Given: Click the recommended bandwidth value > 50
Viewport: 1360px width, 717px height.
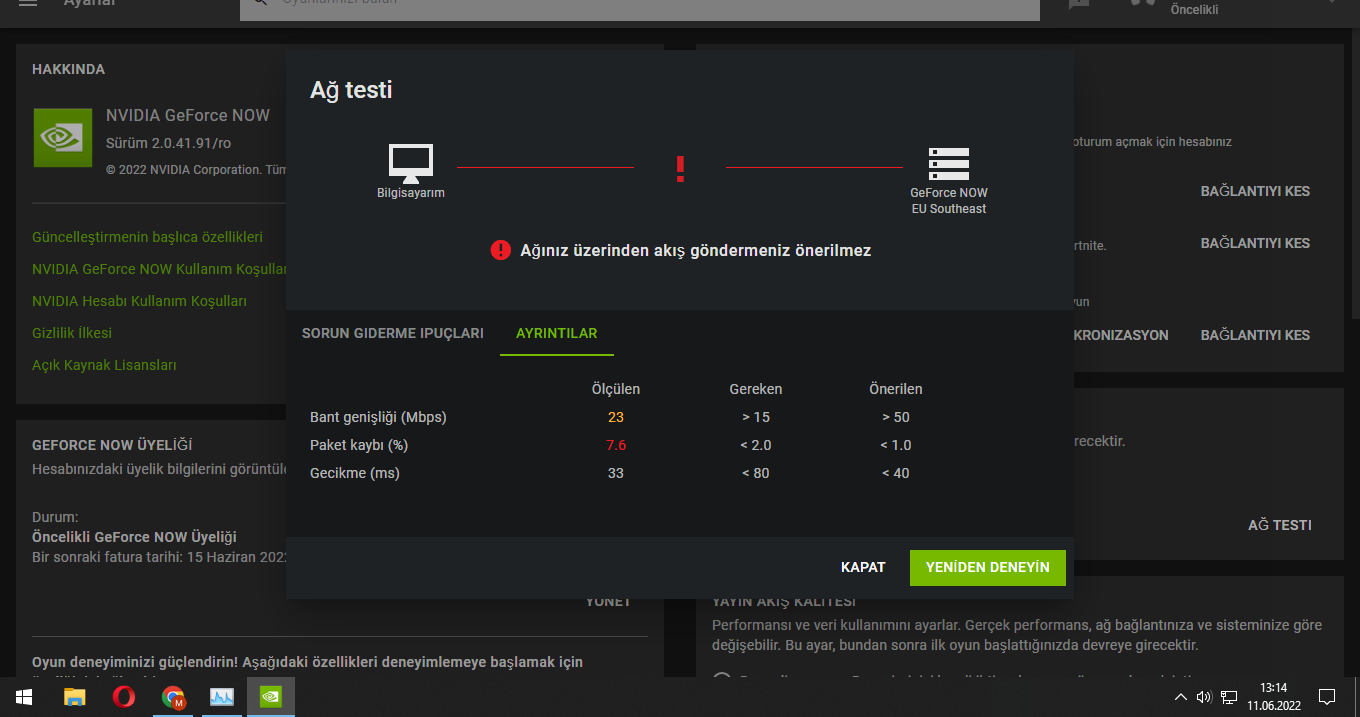Looking at the screenshot, I should (896, 417).
